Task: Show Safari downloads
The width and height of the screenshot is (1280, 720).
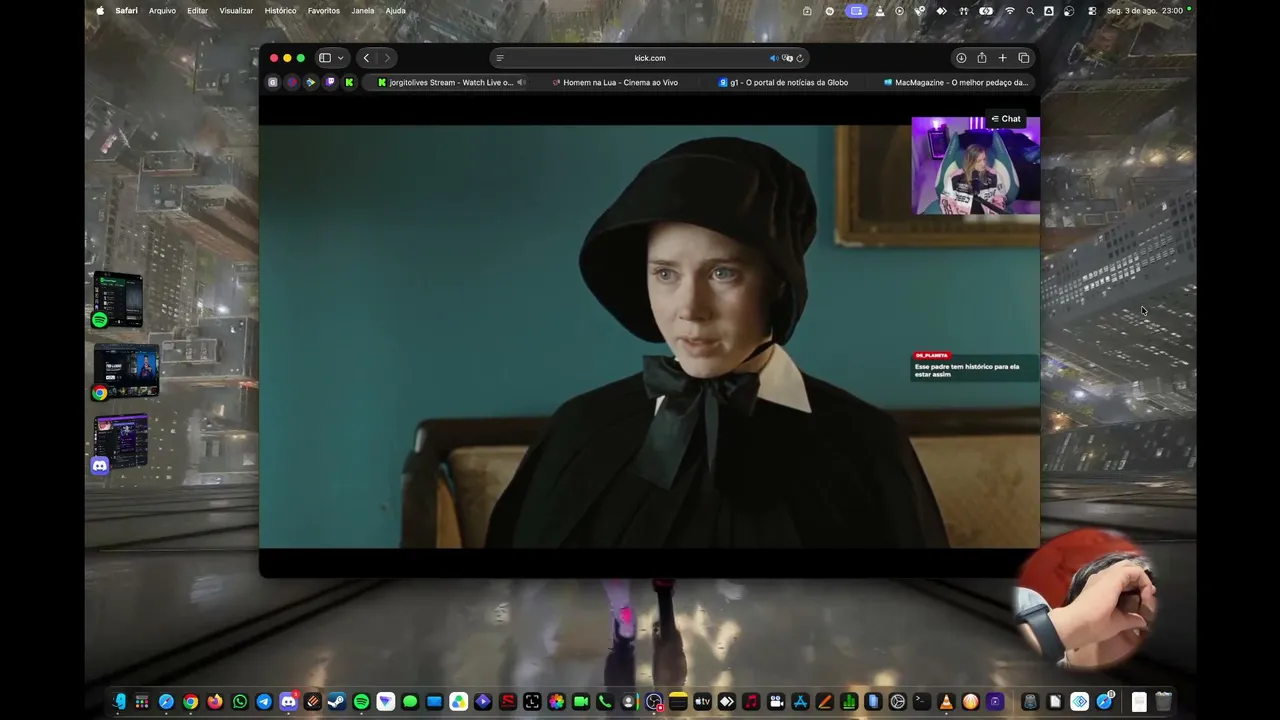Action: click(961, 58)
